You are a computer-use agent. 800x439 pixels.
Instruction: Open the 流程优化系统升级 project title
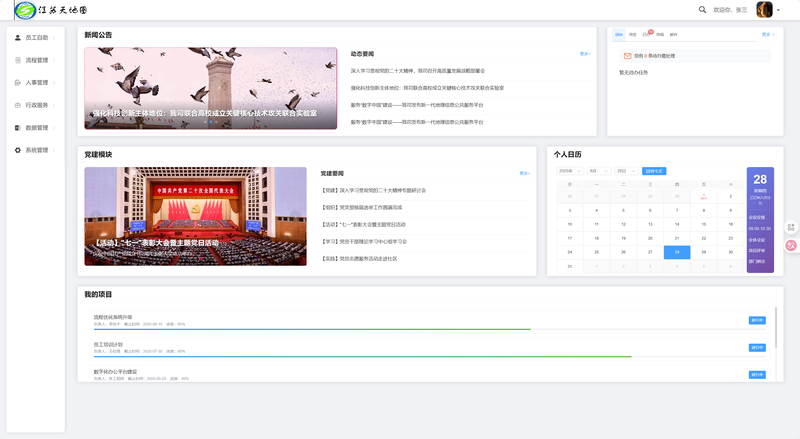pos(113,318)
